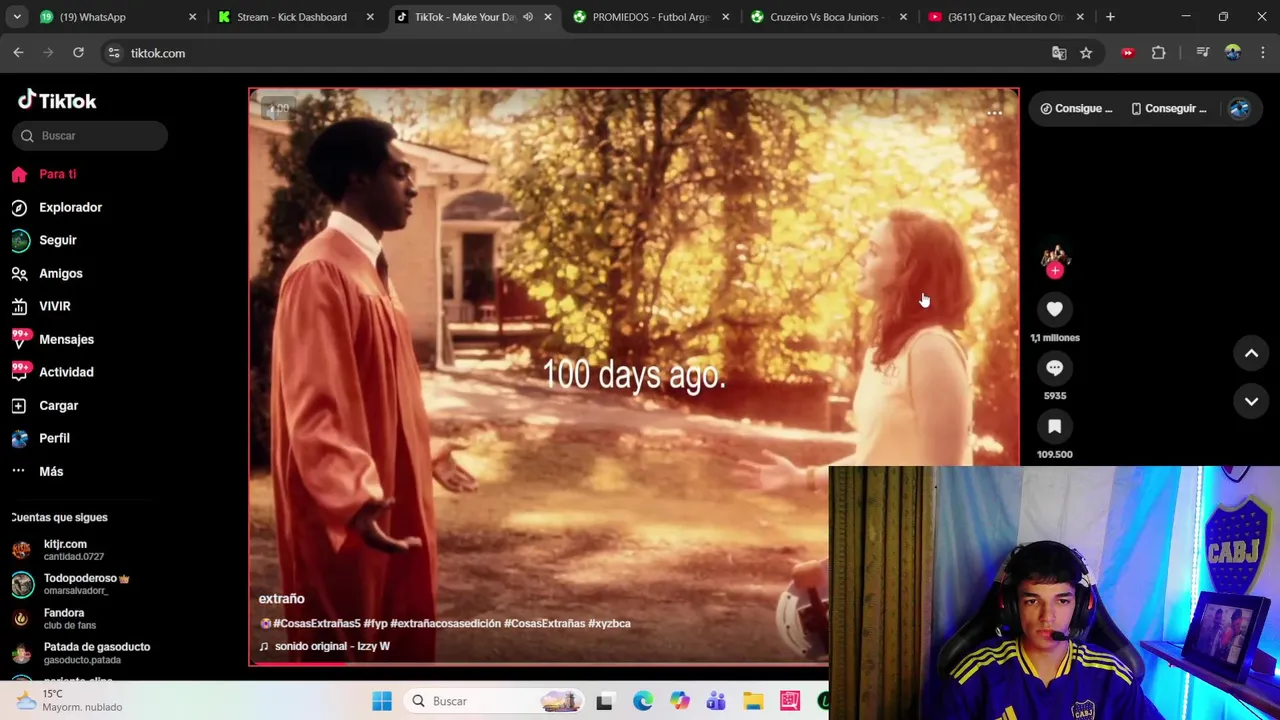The height and width of the screenshot is (720, 1280).
Task: Open the #extrañacosasedición hashtag
Action: pos(445,623)
